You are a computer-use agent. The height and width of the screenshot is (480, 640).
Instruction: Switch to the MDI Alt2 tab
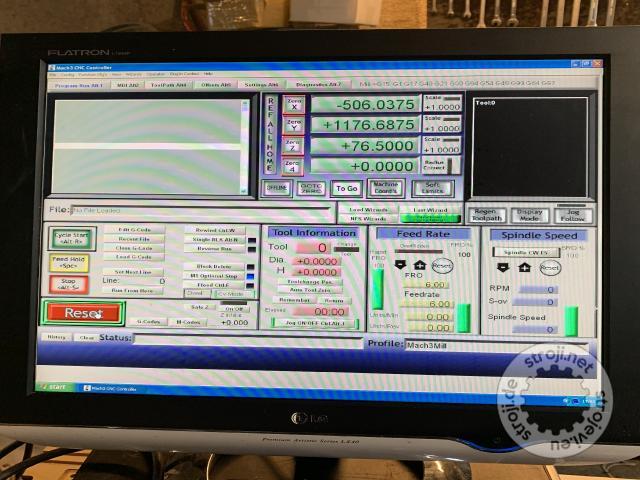[126, 86]
